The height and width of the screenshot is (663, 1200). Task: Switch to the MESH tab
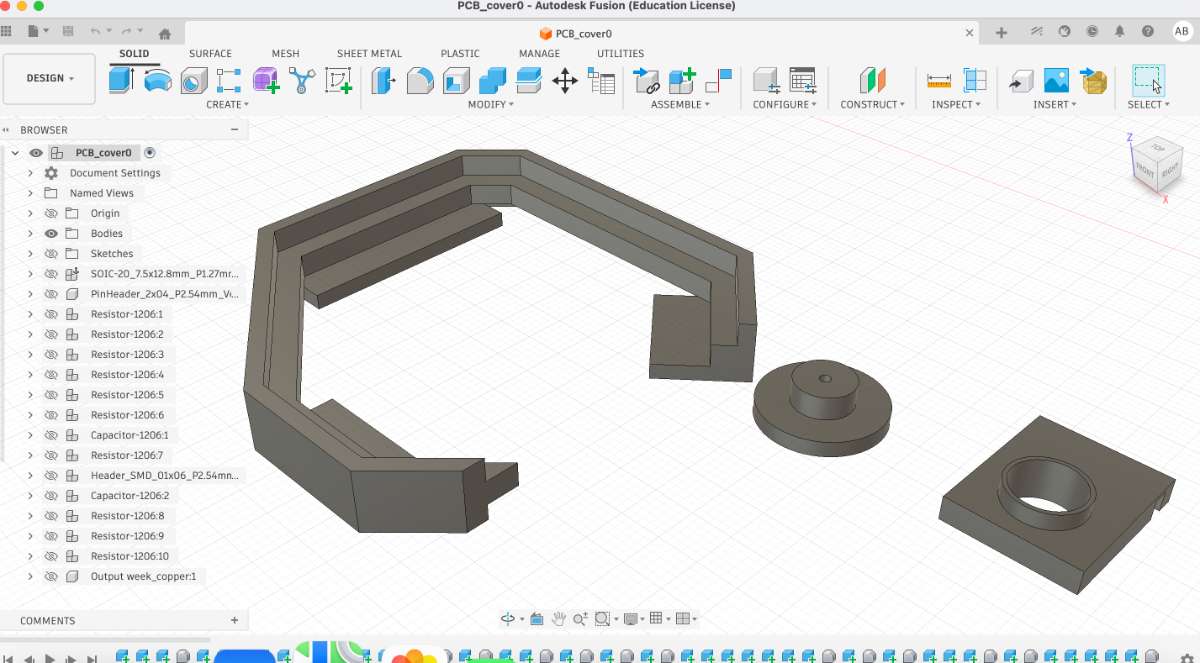(285, 54)
